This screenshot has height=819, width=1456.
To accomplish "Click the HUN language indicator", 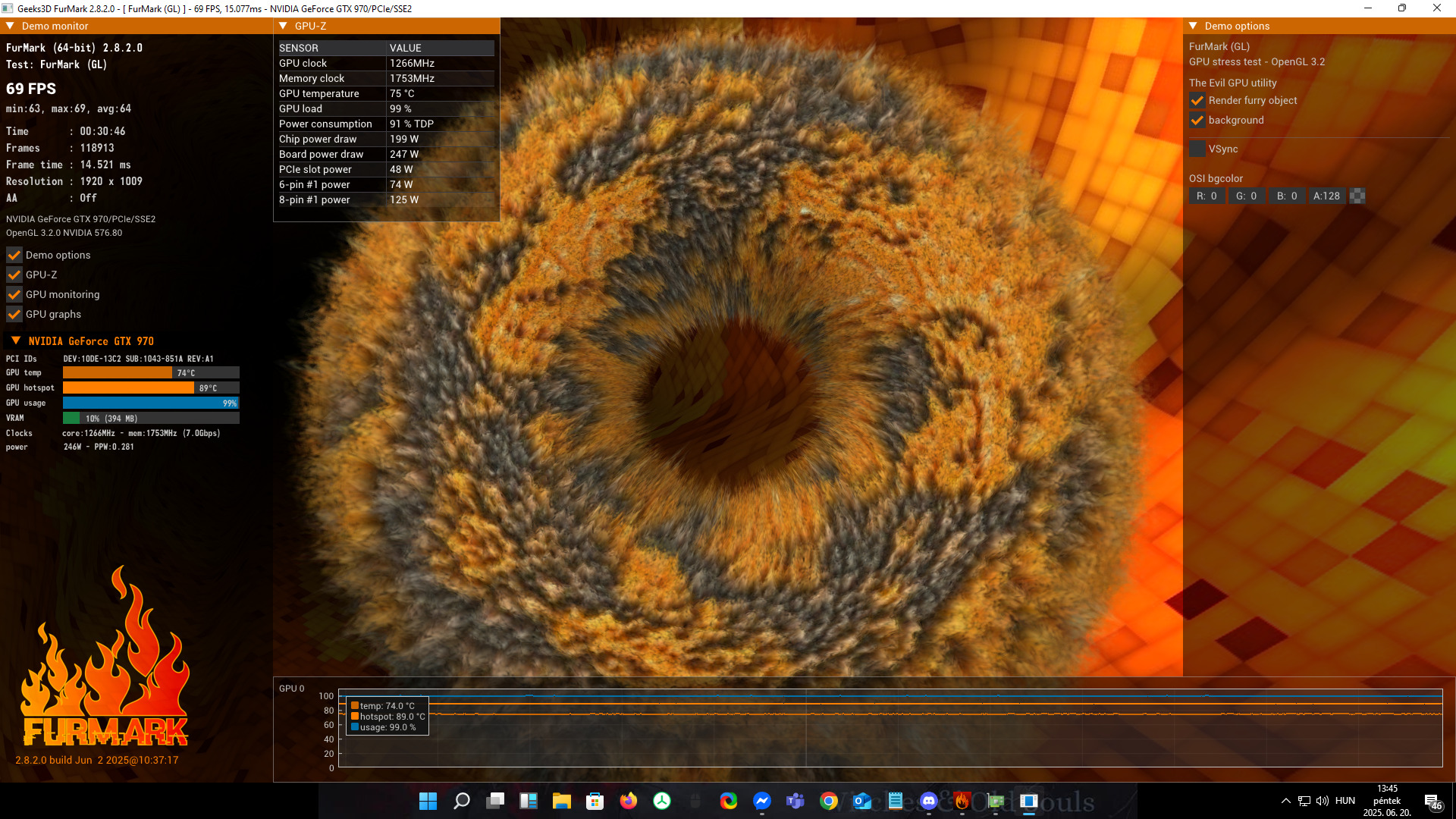I will pyautogui.click(x=1345, y=801).
